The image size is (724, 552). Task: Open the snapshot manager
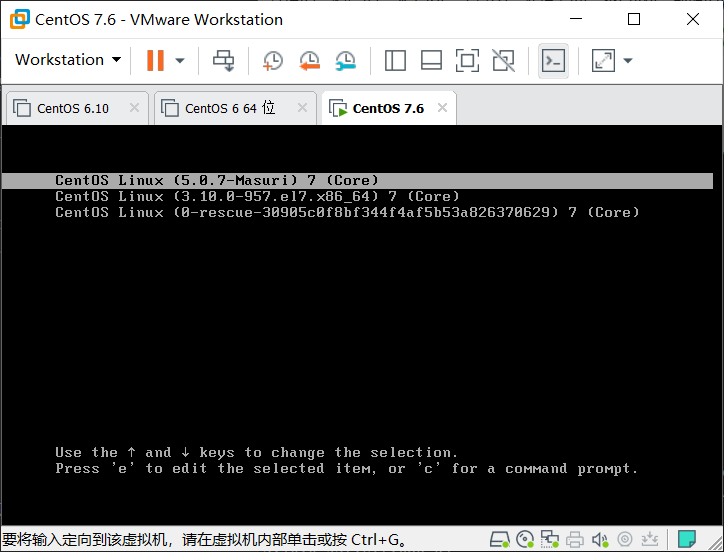click(x=345, y=61)
